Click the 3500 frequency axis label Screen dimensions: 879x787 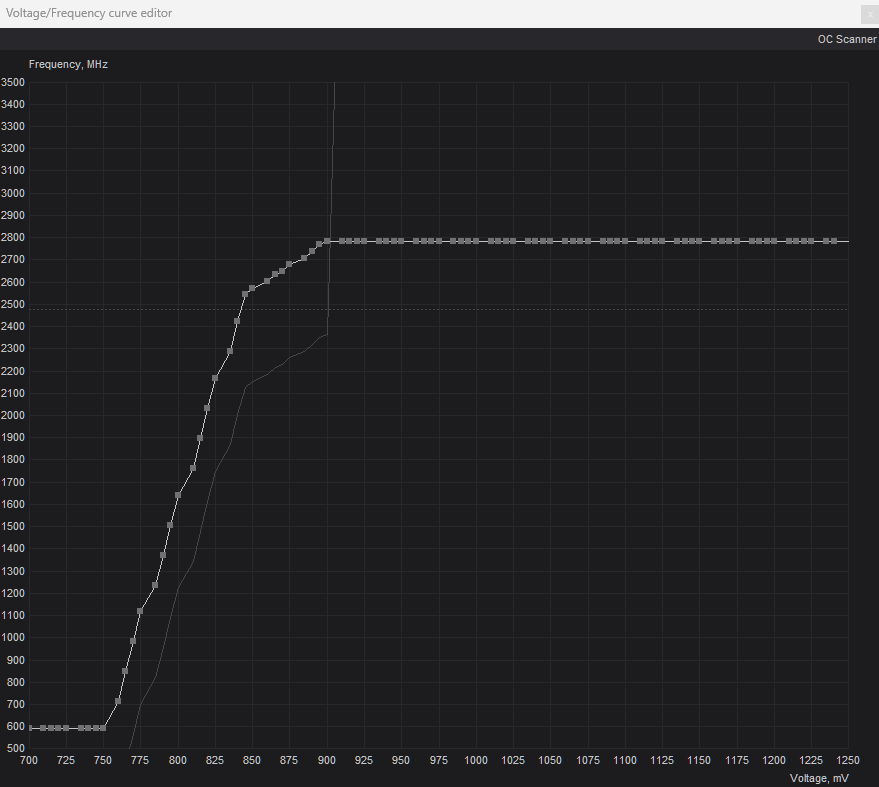point(13,82)
